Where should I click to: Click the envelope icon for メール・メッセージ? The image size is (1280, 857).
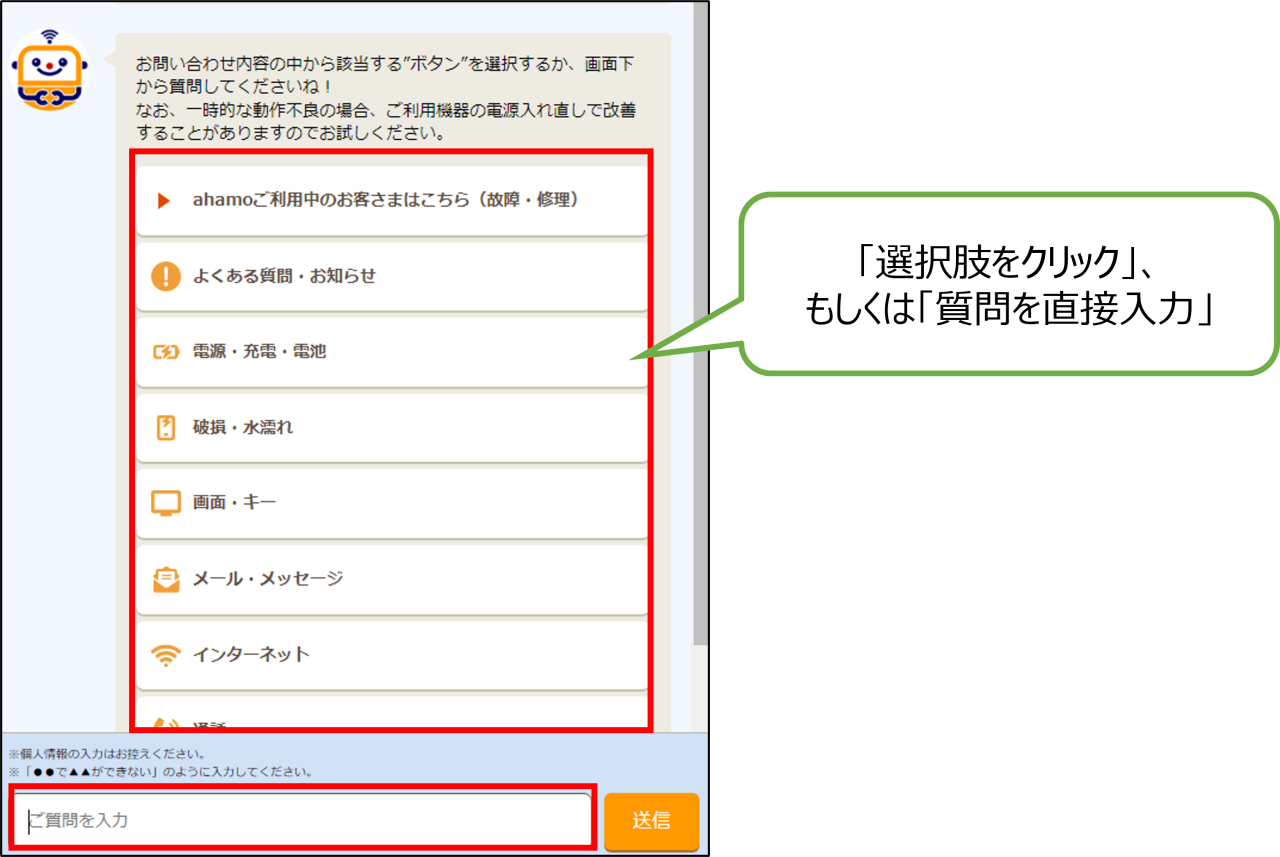(x=165, y=579)
